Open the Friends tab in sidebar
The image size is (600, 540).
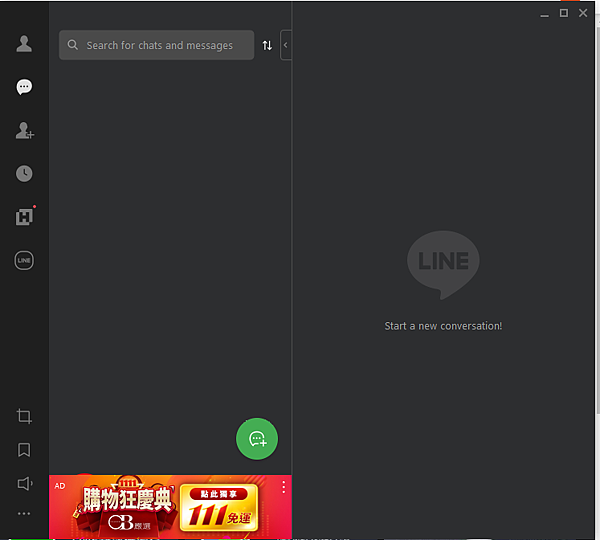(24, 43)
